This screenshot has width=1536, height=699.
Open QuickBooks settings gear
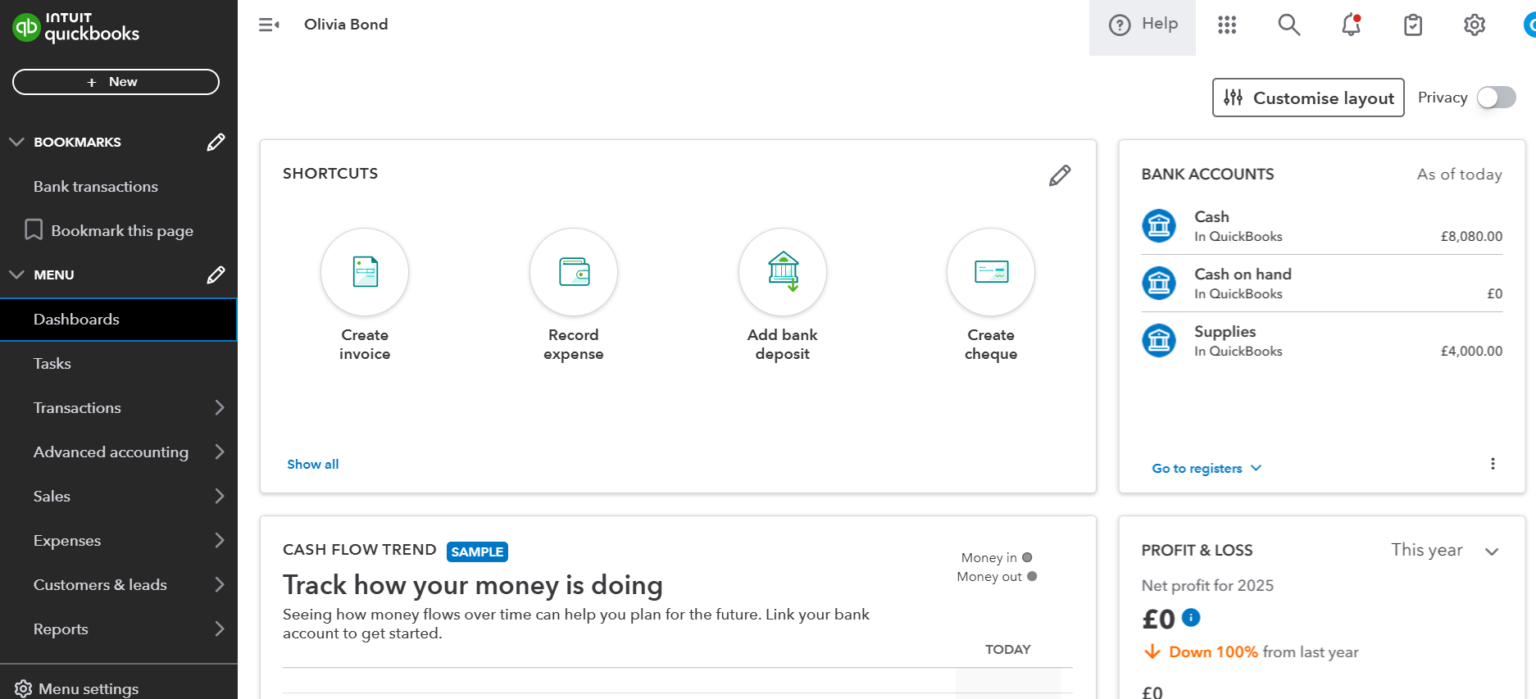tap(1474, 25)
